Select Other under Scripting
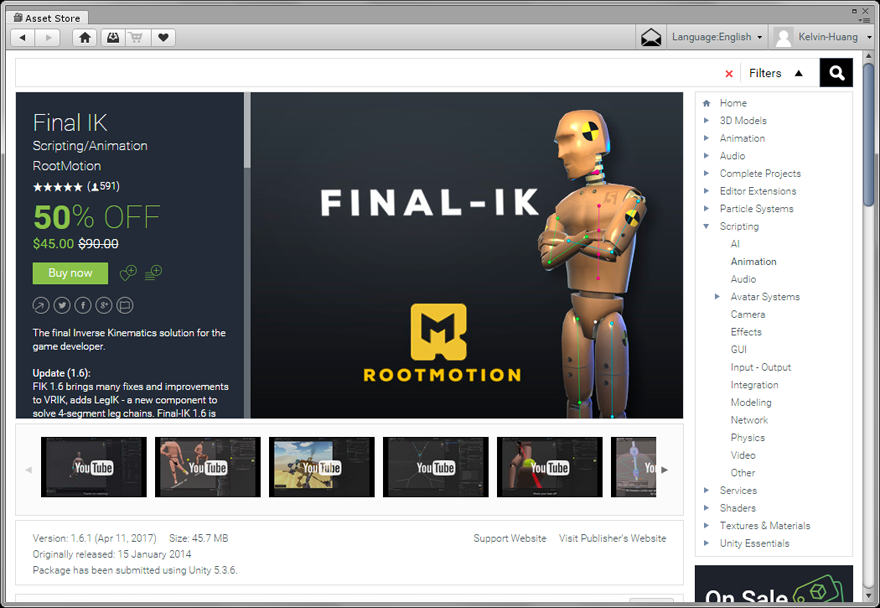 (x=742, y=473)
